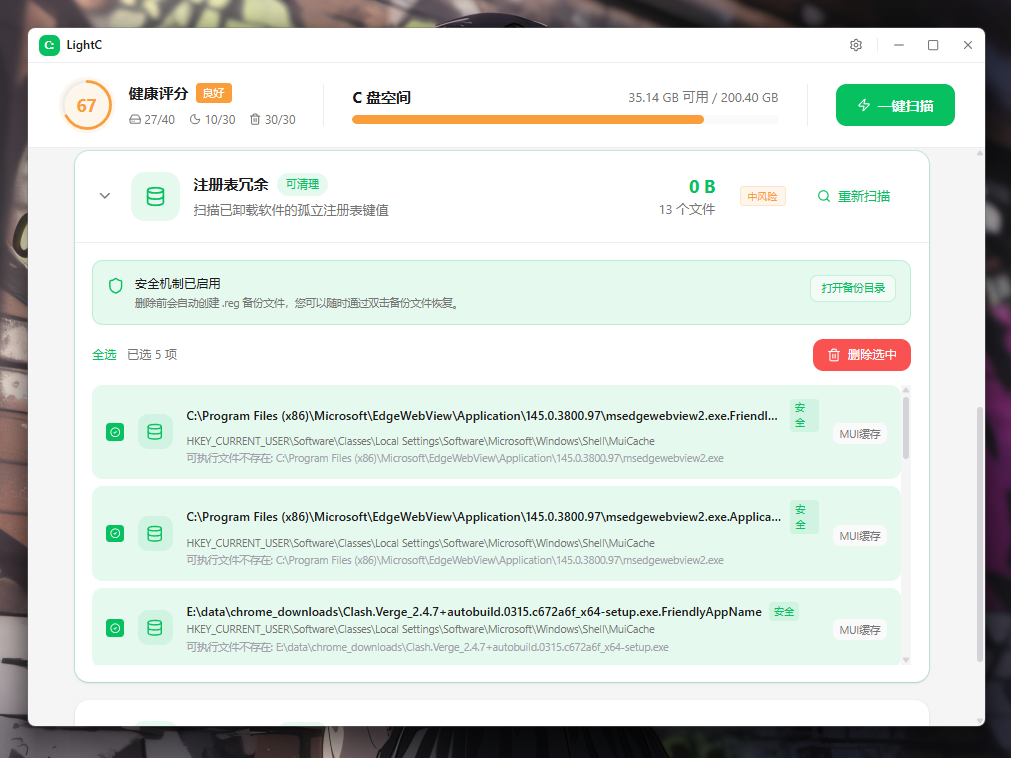Image resolution: width=1011 pixels, height=758 pixels.
Task: Click 安全 tag on msedgewebview2.exe.Friendl... entry
Action: click(804, 416)
